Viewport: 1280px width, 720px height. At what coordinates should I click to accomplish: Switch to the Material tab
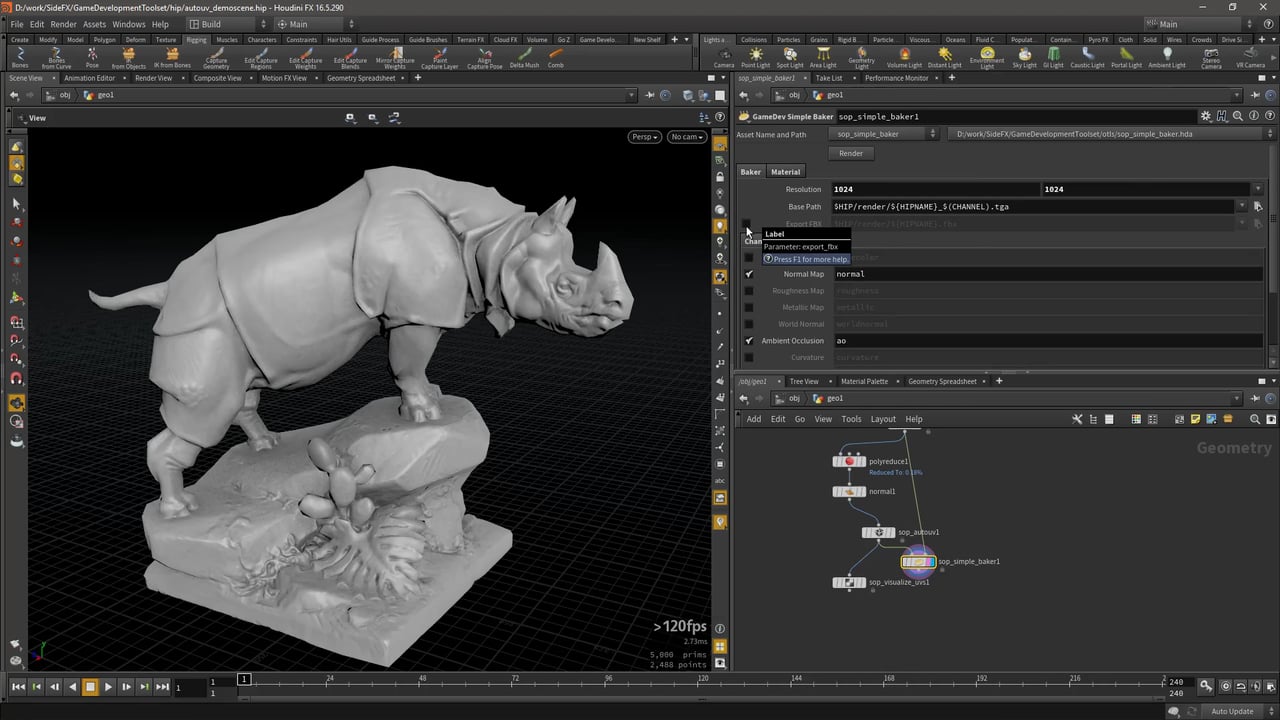785,172
